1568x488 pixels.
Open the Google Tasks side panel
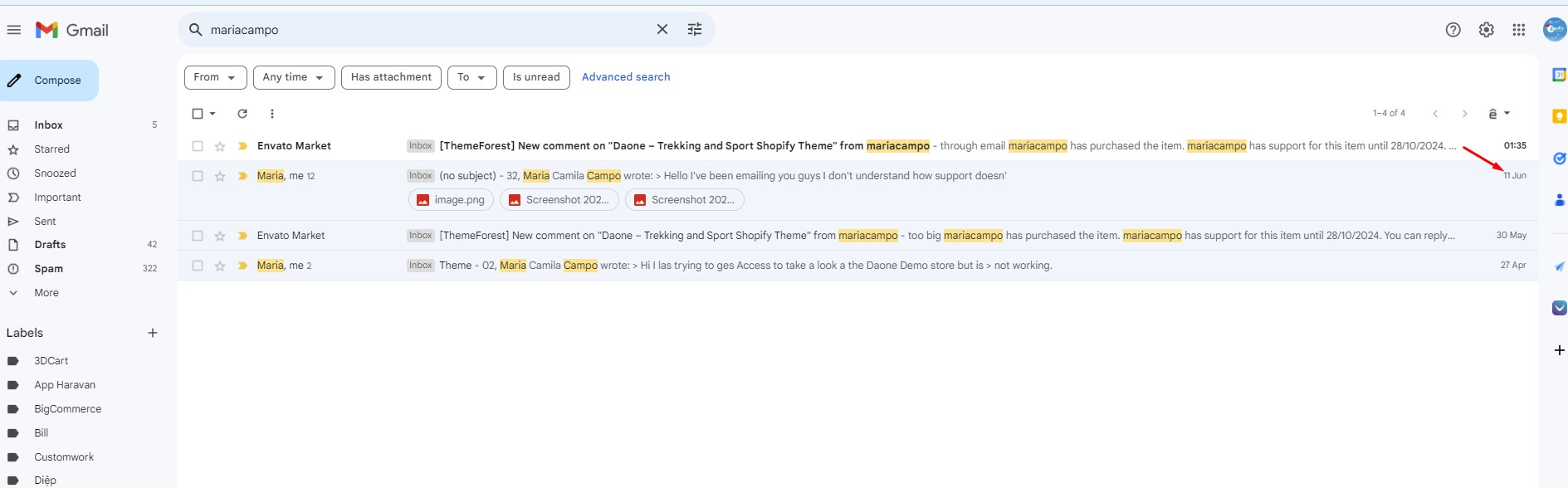(1559, 158)
